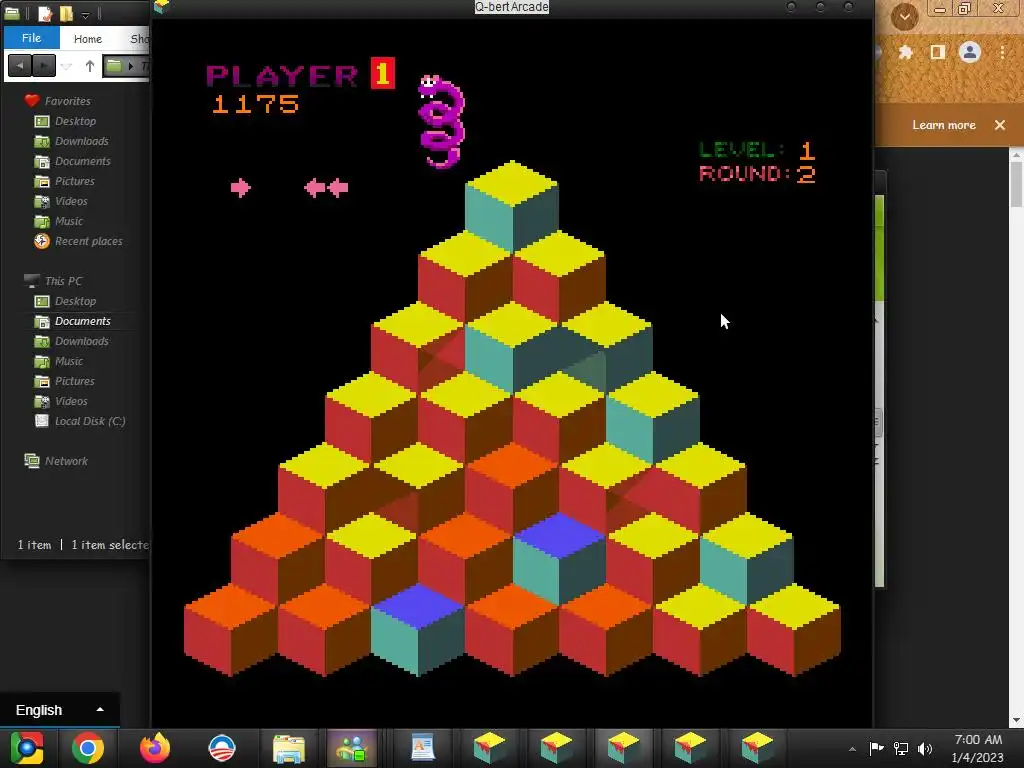This screenshot has width=1024, height=768.
Task: Click the Chrome tab search chevron button
Action: click(x=904, y=17)
